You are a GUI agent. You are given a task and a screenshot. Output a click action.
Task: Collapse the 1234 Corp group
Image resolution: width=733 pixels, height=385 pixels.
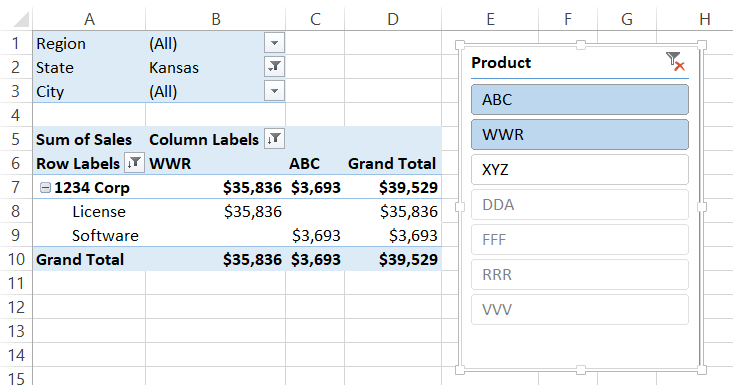pos(45,188)
